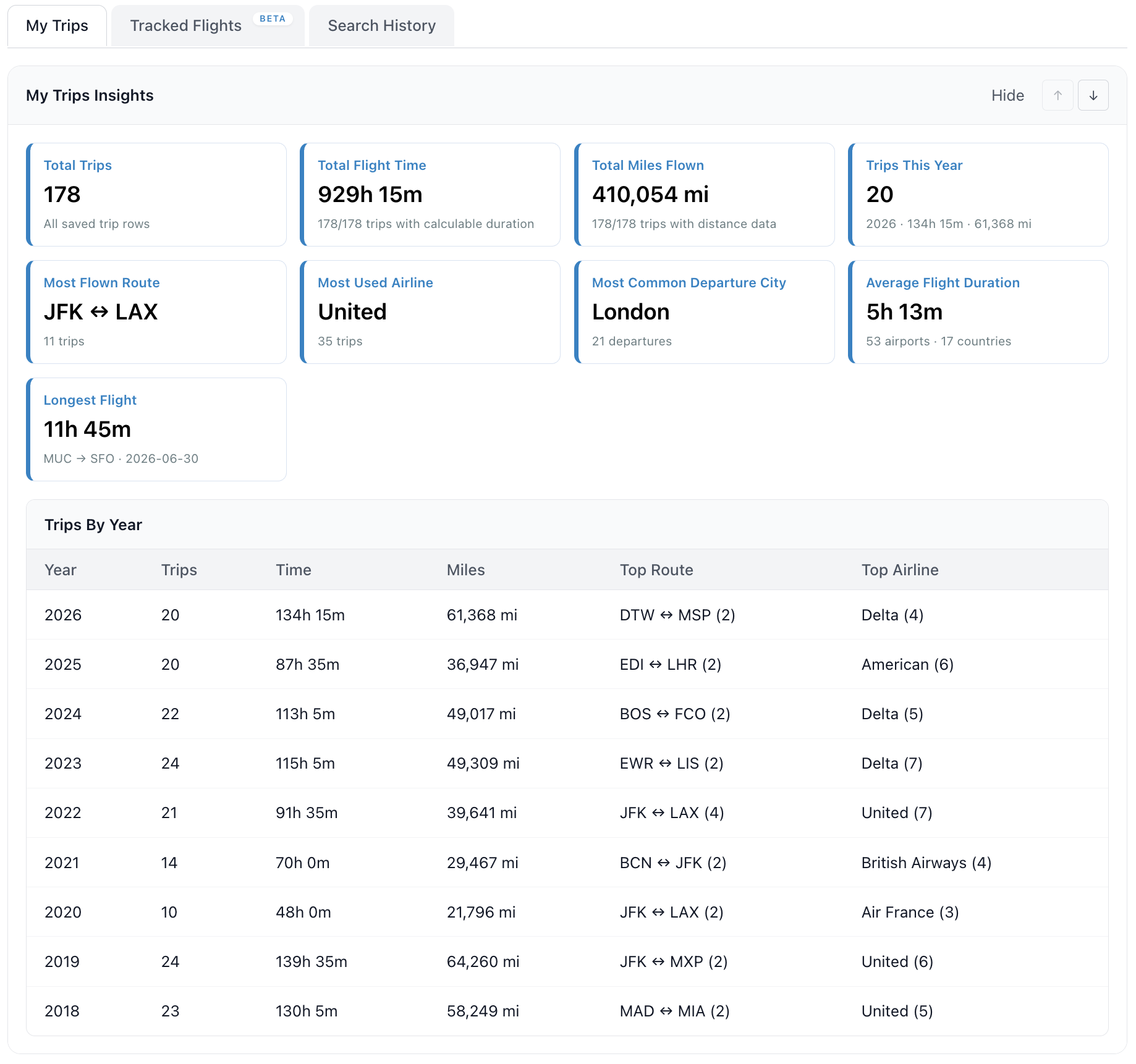
Task: Click DTW ↔ MSP (2) route cell
Action: (x=677, y=615)
